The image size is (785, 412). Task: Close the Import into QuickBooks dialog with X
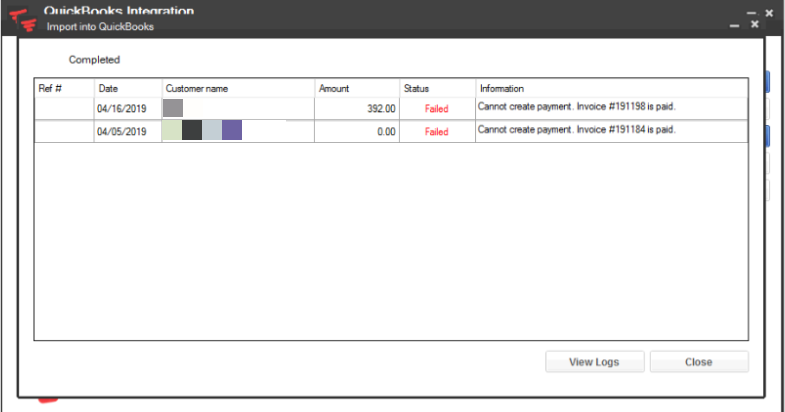754,24
